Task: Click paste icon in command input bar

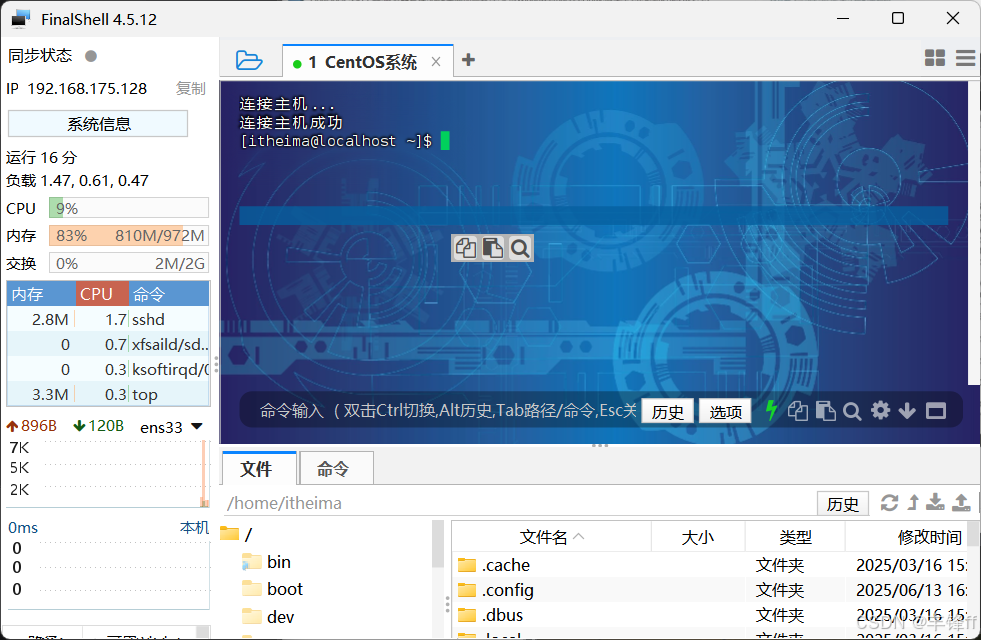Action: pos(825,411)
